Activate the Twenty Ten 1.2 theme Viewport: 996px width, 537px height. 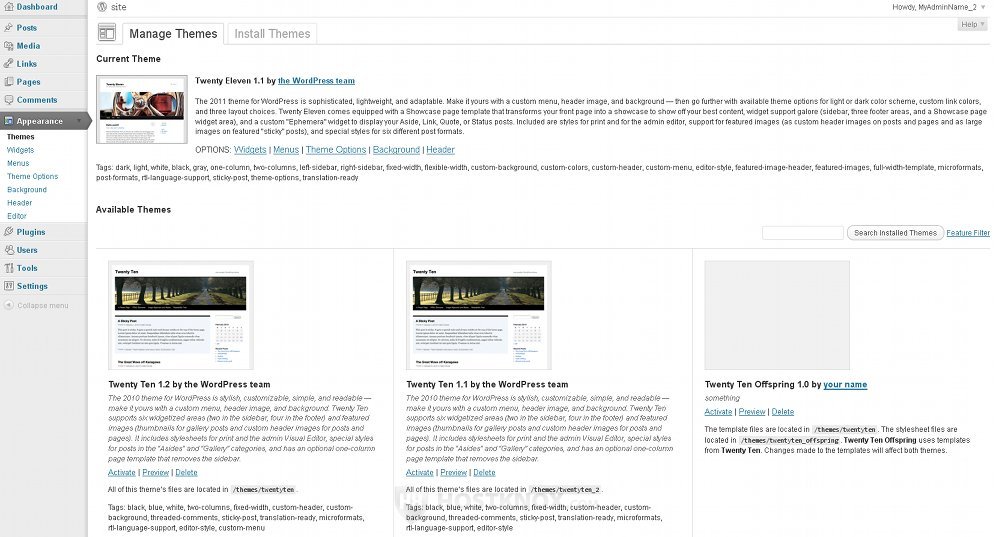click(x=122, y=473)
